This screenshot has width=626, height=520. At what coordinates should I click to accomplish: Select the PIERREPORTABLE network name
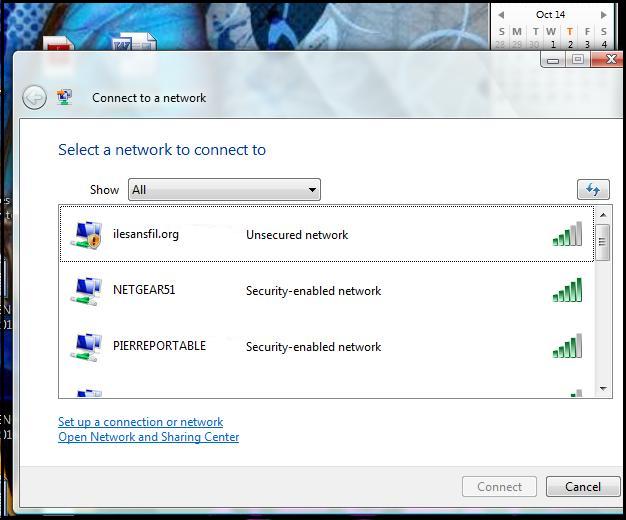tap(159, 347)
